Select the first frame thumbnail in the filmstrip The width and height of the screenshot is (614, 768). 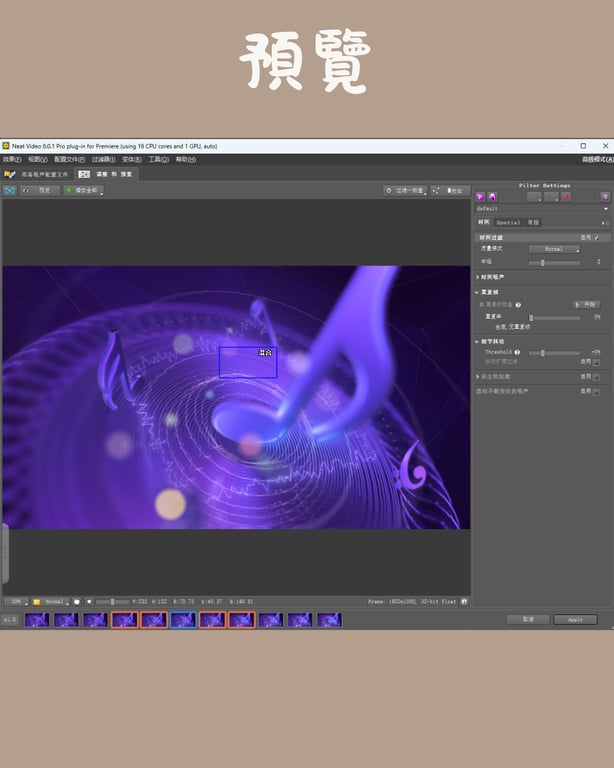(37, 620)
